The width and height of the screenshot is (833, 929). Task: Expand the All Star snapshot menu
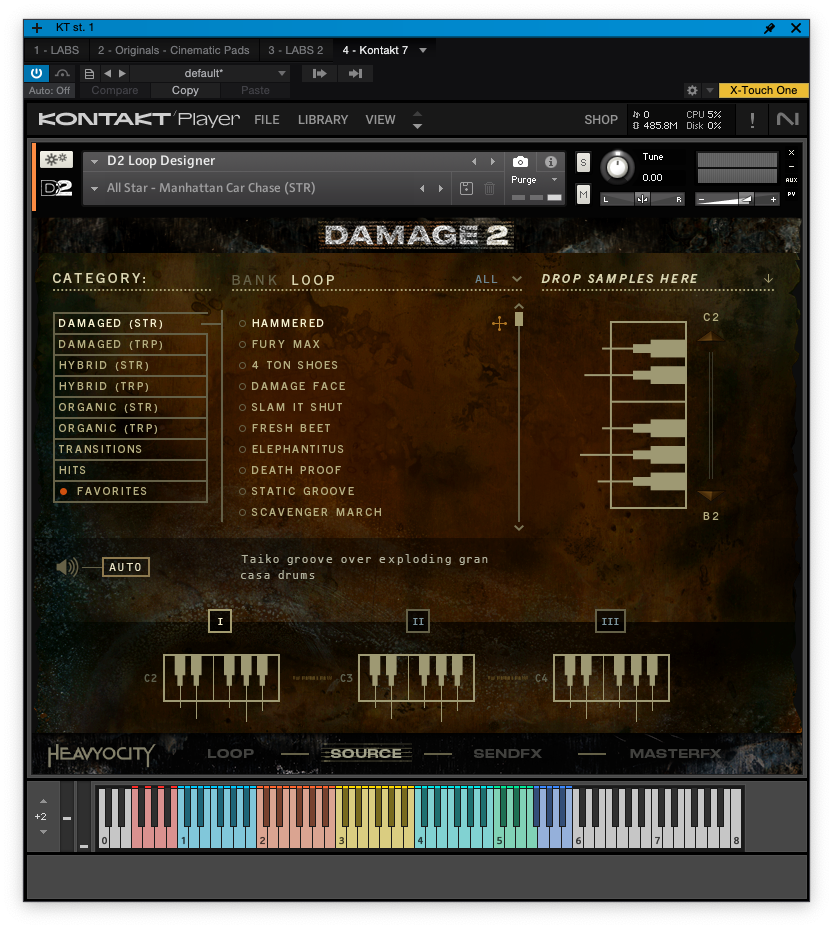[94, 188]
